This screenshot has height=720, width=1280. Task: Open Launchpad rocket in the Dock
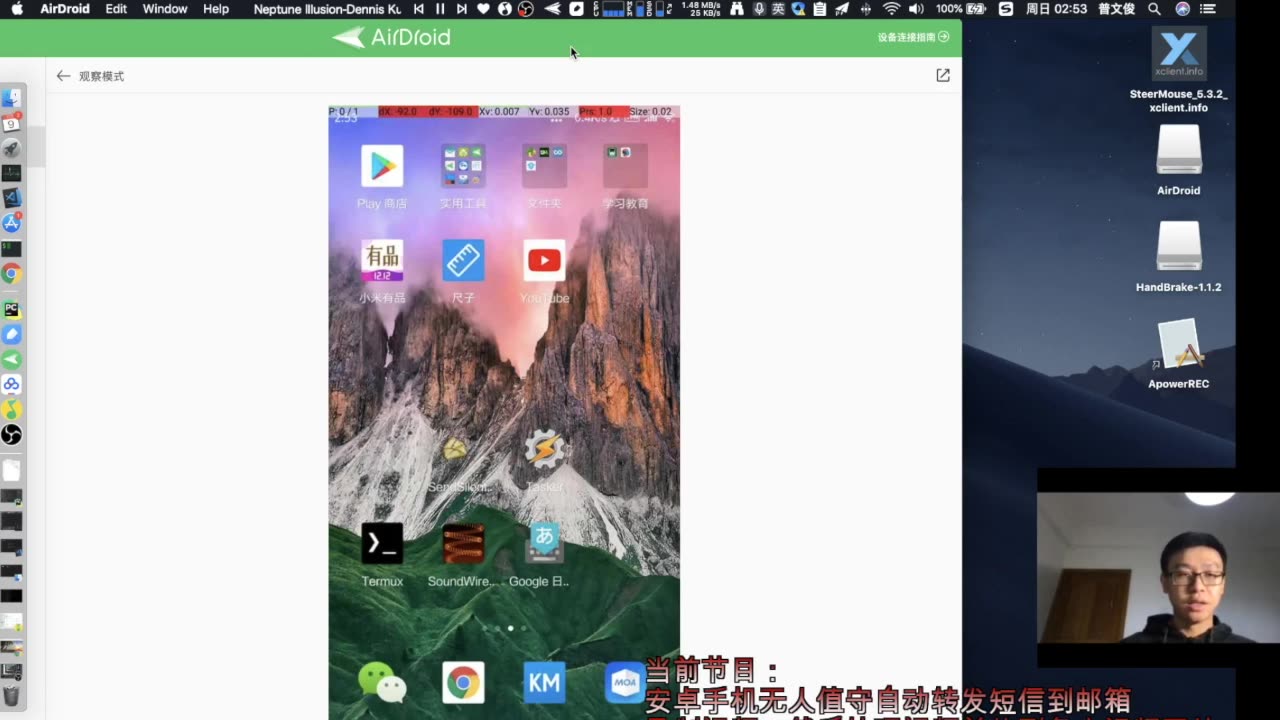point(11,148)
